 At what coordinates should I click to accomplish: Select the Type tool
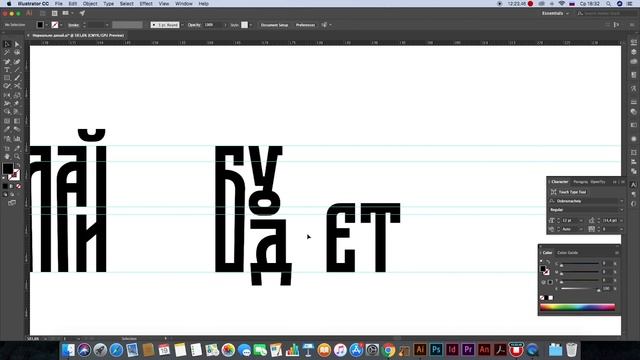tap(7, 70)
